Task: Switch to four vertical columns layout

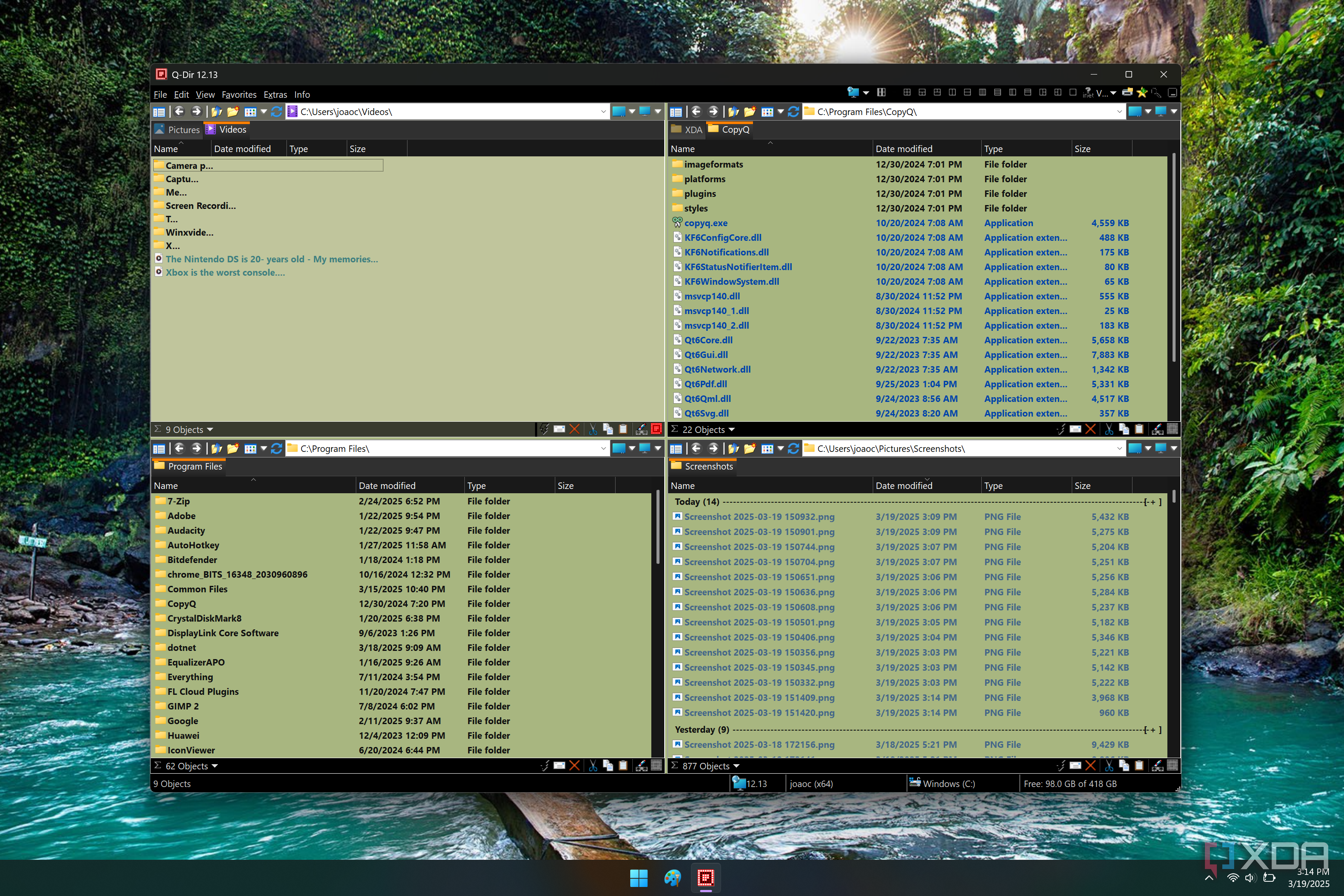Action: click(982, 93)
